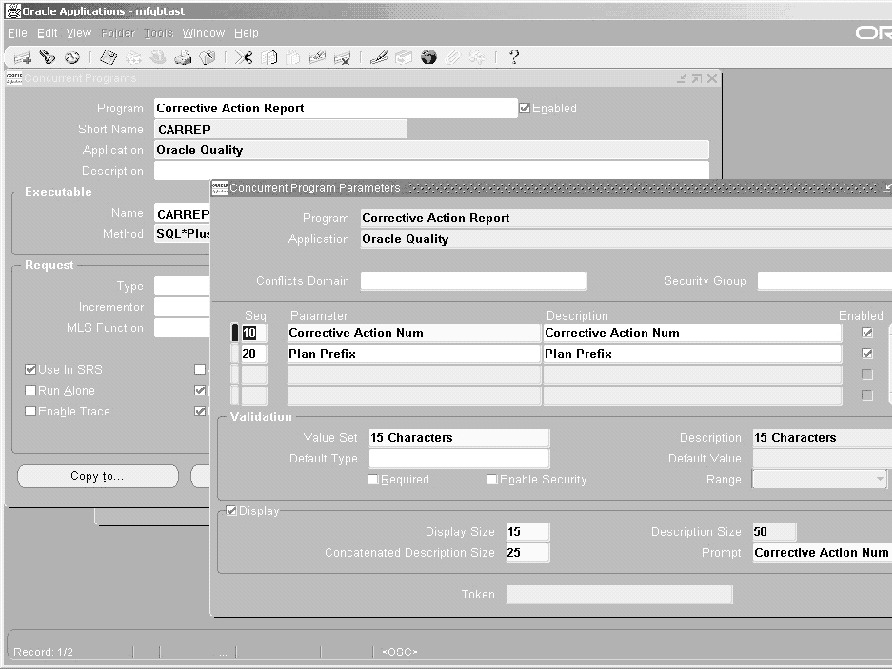Toggle Enabled for the Plan Prefix parameter
Viewport: 892px width, 669px height.
868,353
